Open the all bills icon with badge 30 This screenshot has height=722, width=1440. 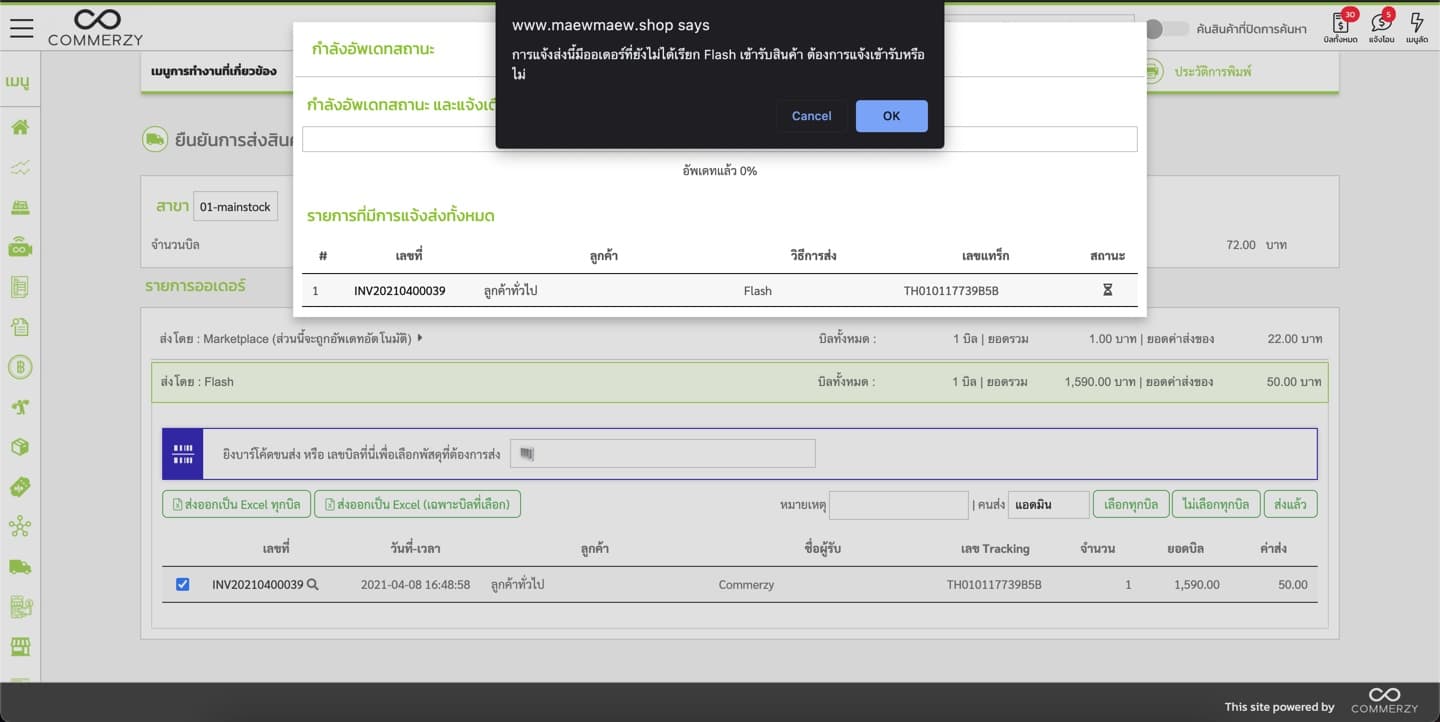coord(1340,24)
